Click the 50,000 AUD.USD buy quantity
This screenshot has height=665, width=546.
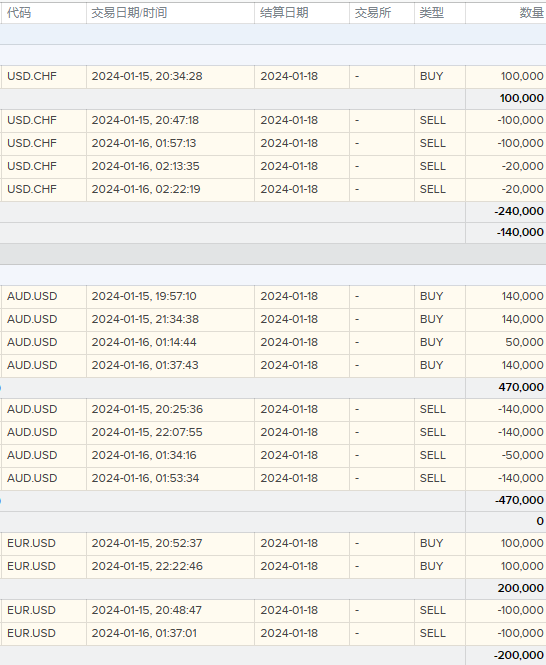524,342
